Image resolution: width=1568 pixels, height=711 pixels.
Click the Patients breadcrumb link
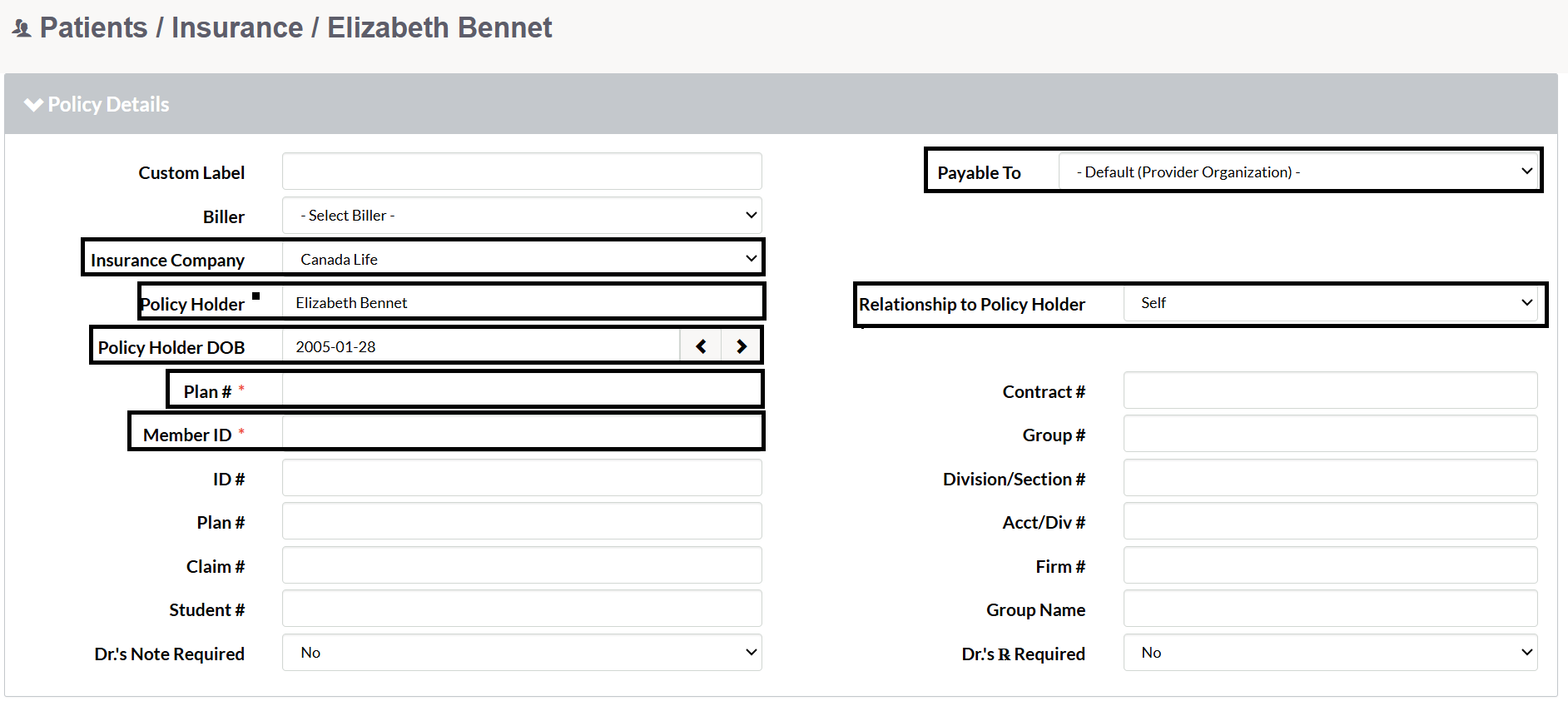click(93, 27)
